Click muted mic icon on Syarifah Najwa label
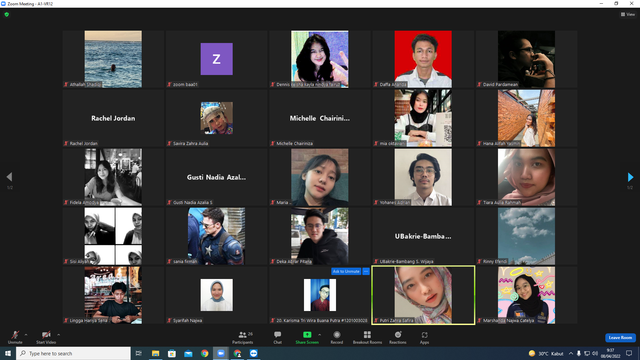 [x=169, y=320]
